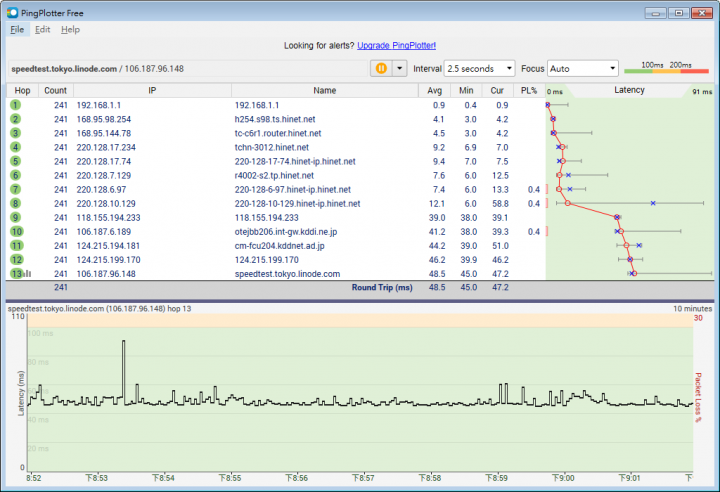This screenshot has height=492, width=720.
Task: Select hop 9 green circle icon
Action: [x=15, y=218]
